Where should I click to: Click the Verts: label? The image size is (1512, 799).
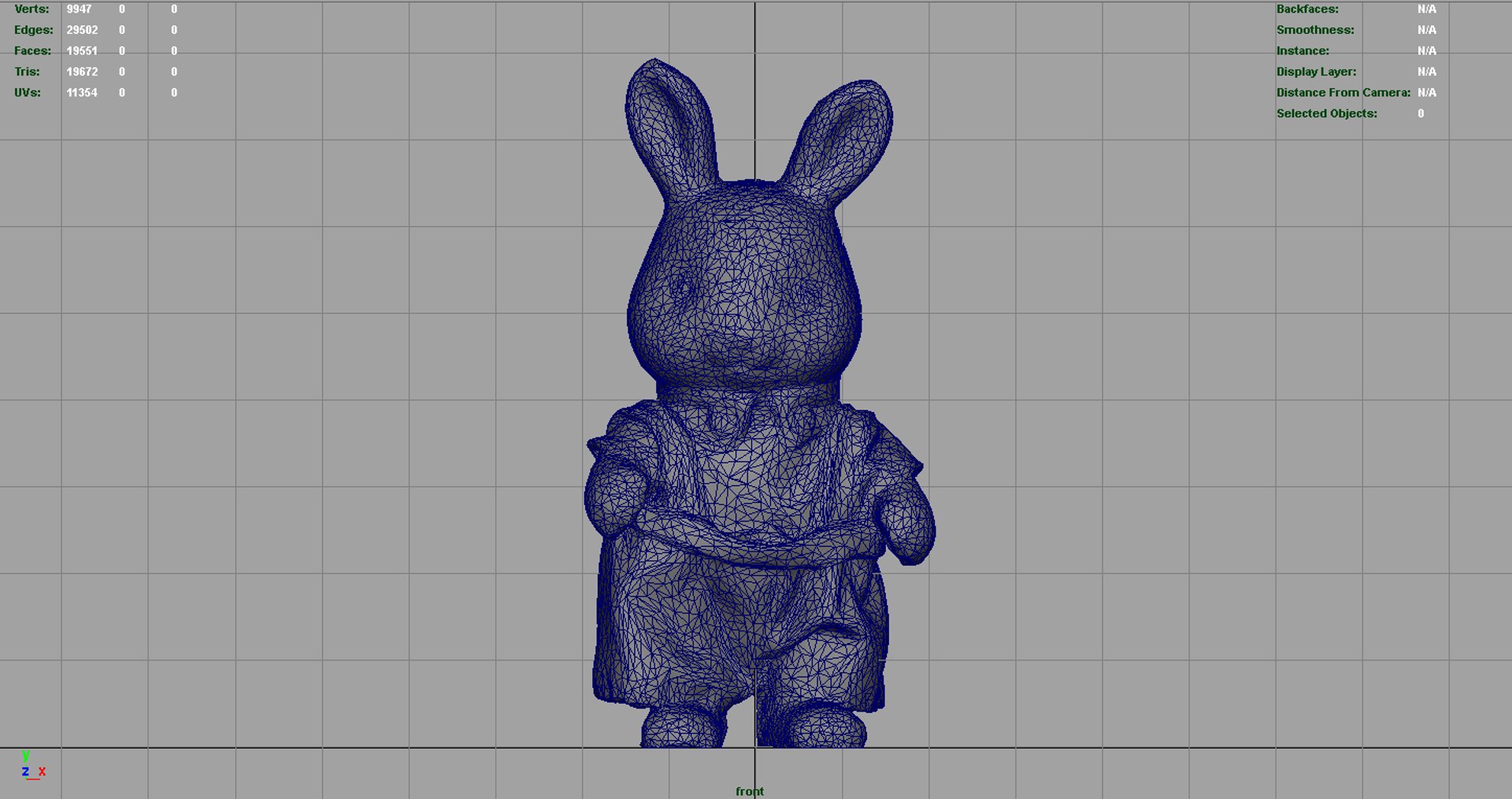tap(31, 9)
